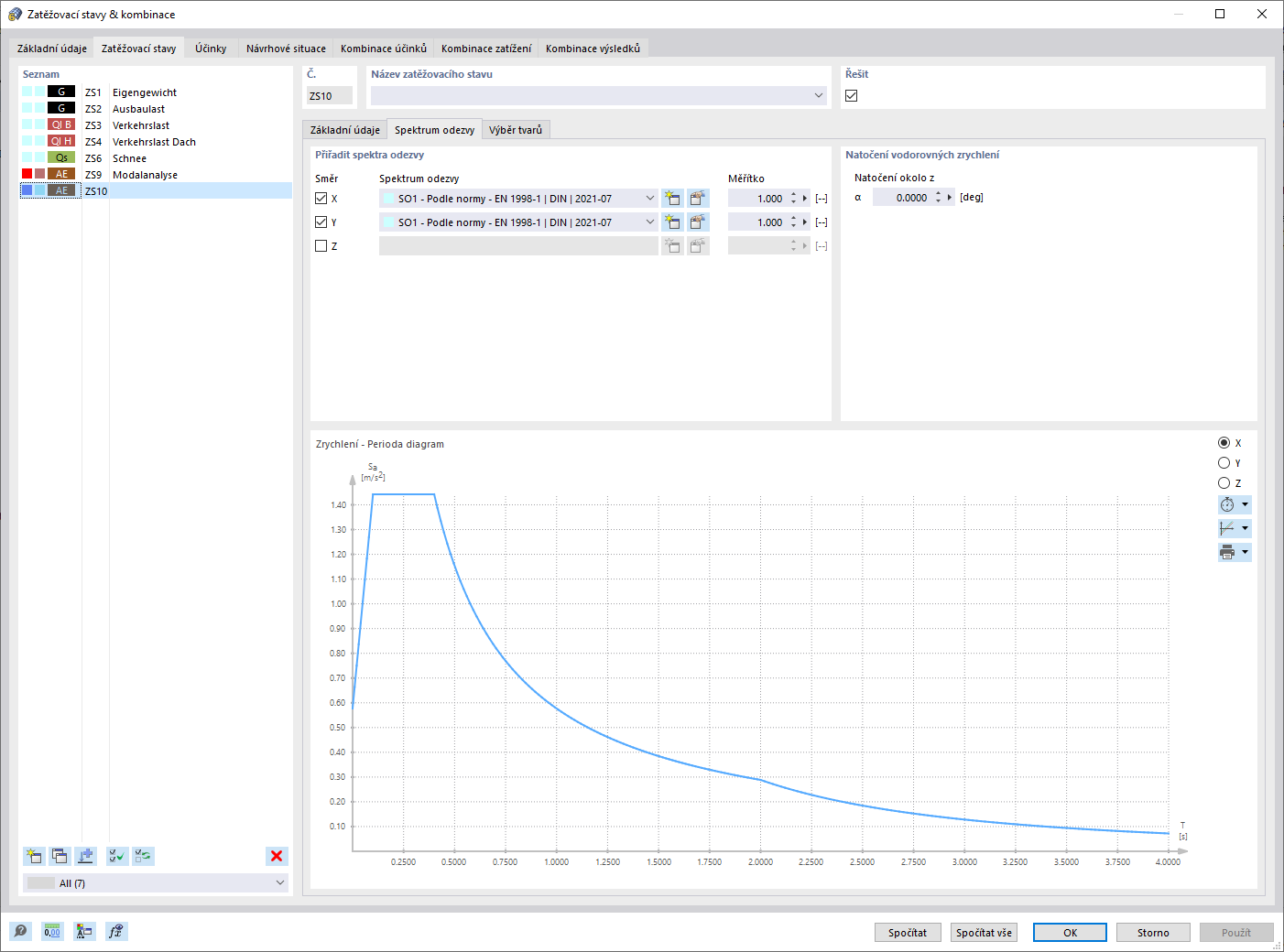
Task: Open X scale factor arrow menu
Action: coord(806,198)
